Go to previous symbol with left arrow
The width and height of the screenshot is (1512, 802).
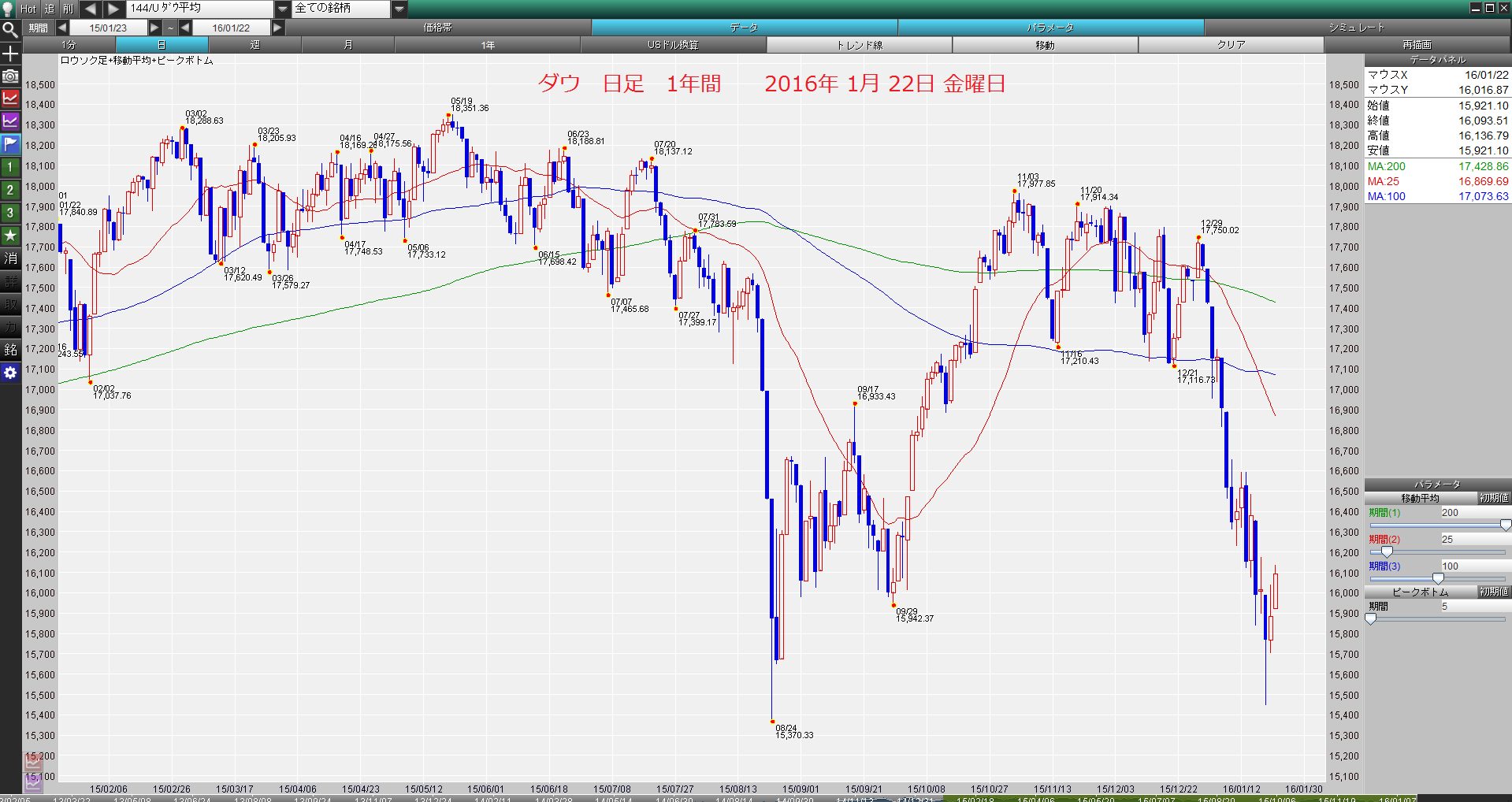click(91, 9)
